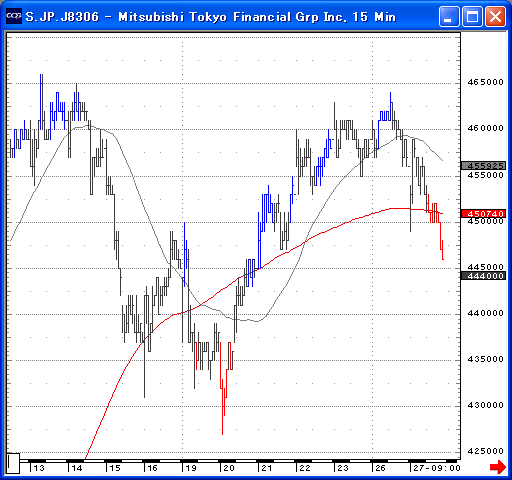This screenshot has width=512, height=480.
Task: Minimize the chart window
Action: tap(449, 16)
